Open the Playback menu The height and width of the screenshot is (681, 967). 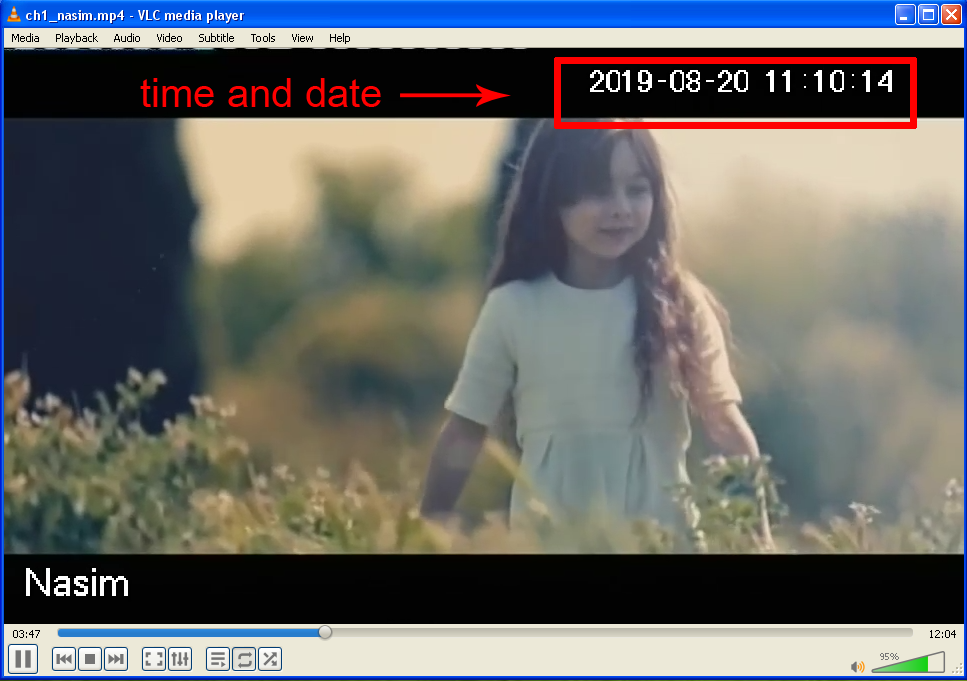tap(76, 38)
